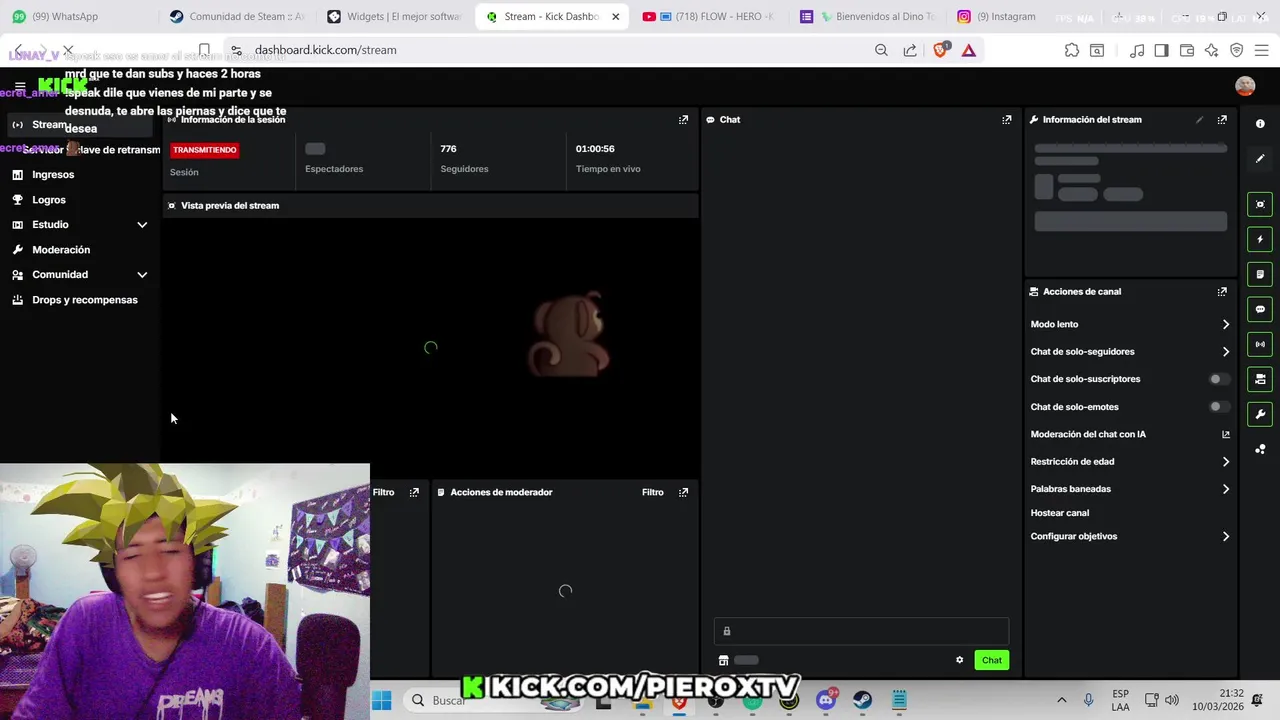This screenshot has width=1280, height=720.
Task: Open Ingresos in the sidebar
Action: pyautogui.click(x=53, y=174)
